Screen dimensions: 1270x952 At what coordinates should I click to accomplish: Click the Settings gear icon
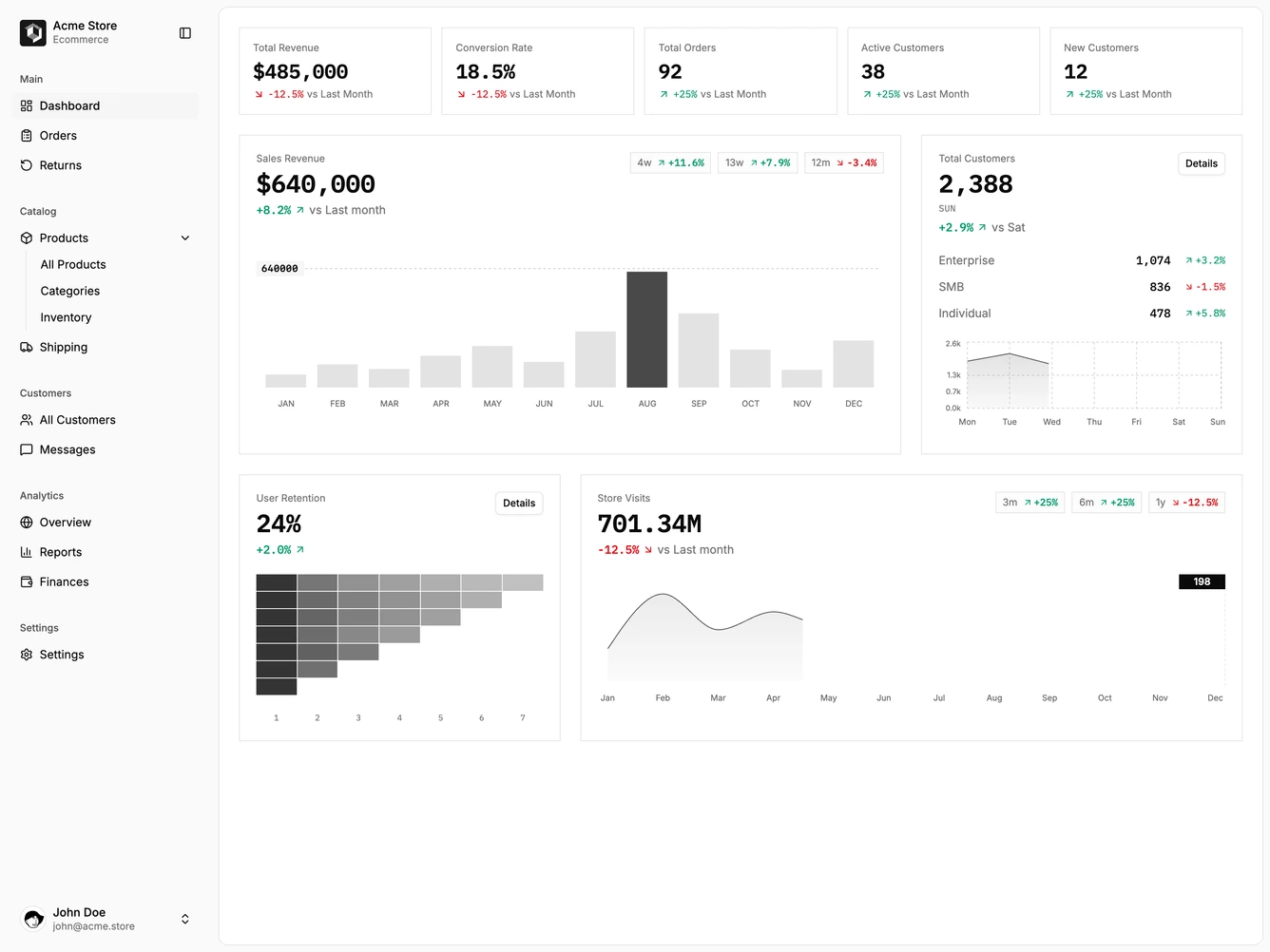[x=27, y=655]
